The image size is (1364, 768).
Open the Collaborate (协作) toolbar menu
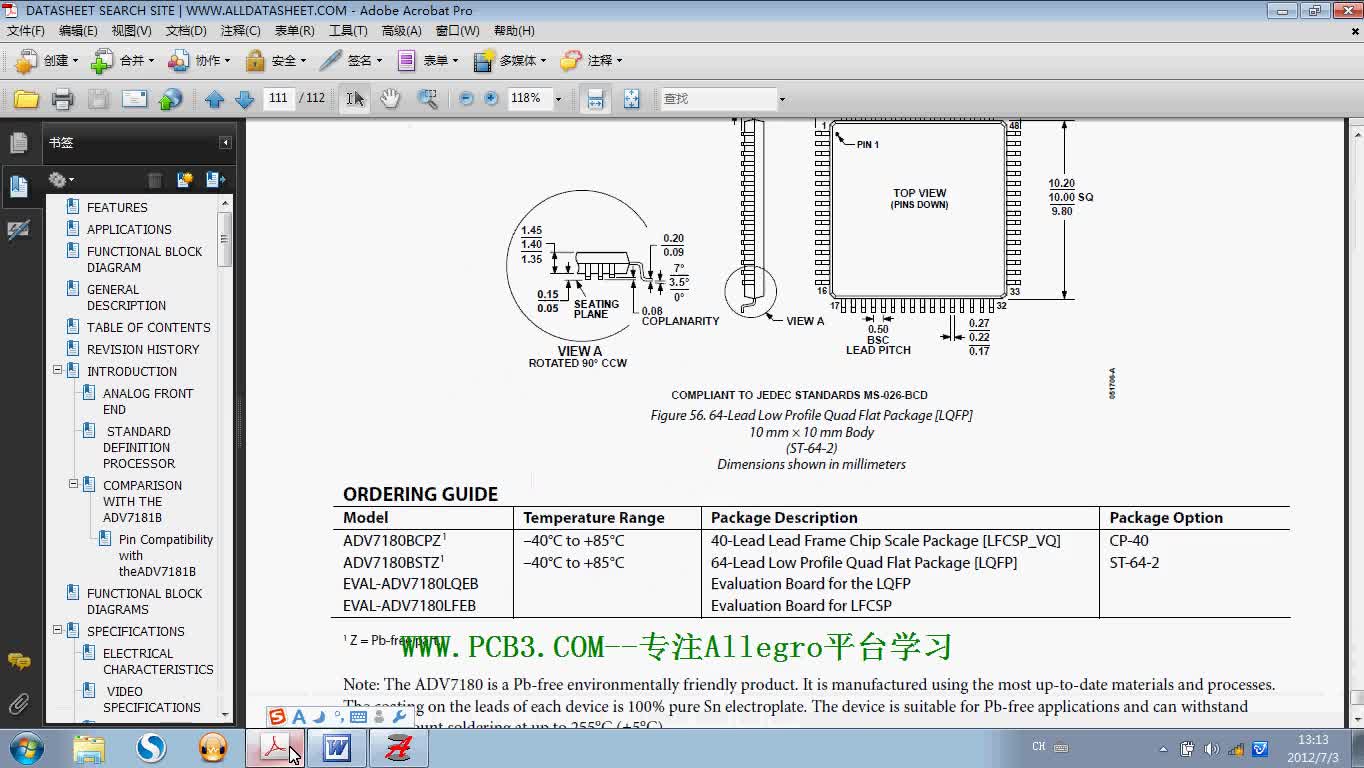click(199, 61)
